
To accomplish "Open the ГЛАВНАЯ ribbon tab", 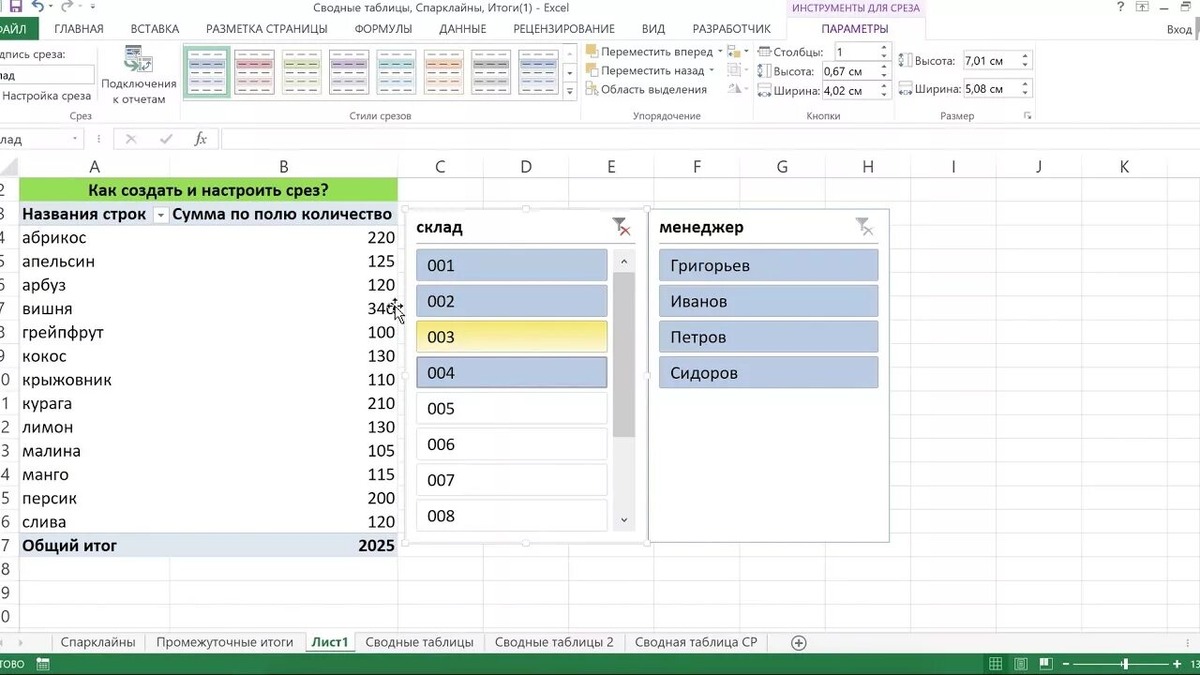I will point(78,29).
